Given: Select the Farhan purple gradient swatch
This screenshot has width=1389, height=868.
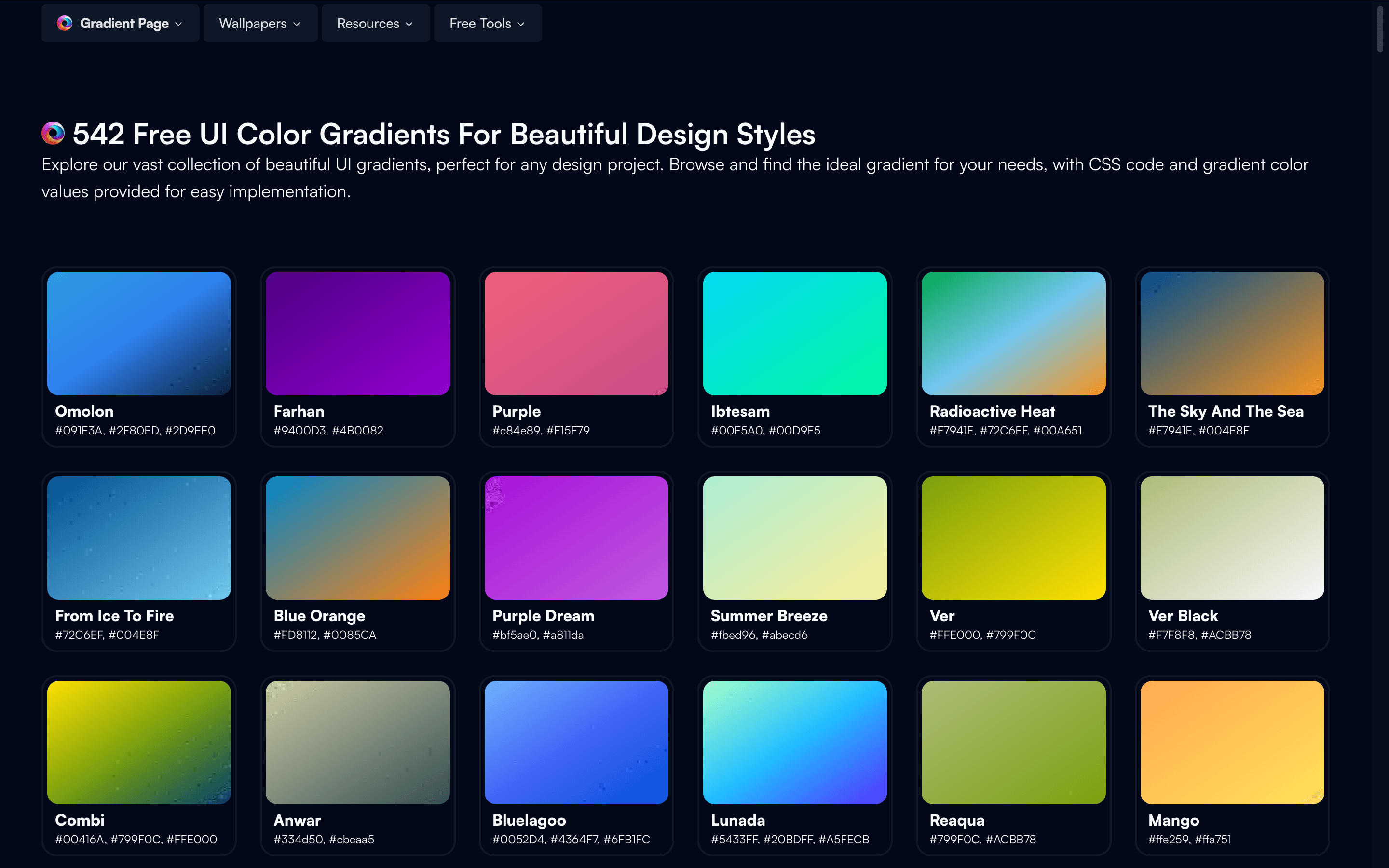Looking at the screenshot, I should point(357,334).
